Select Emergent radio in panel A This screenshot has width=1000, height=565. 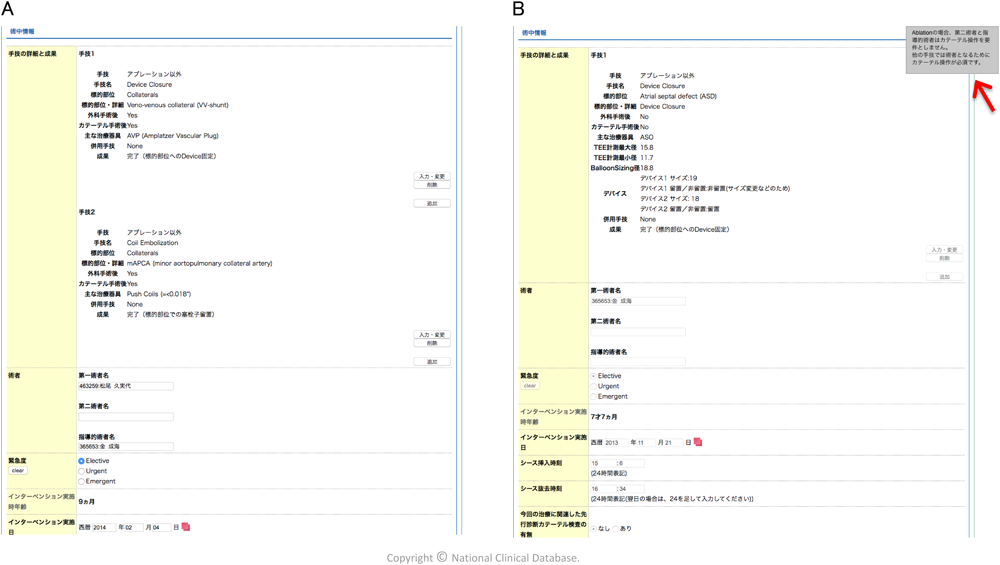click(x=82, y=481)
